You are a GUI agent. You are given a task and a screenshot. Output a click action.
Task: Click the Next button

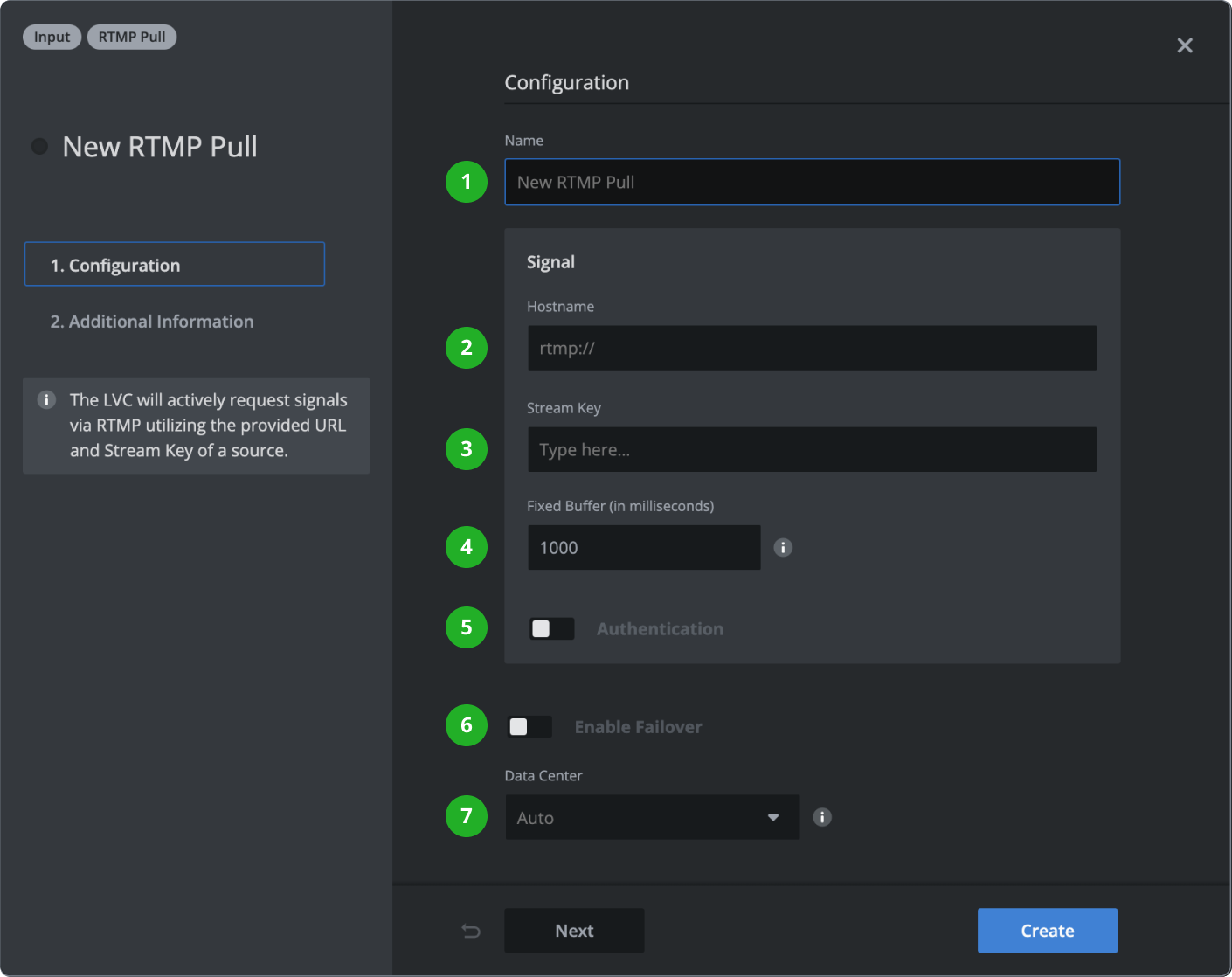click(x=574, y=931)
